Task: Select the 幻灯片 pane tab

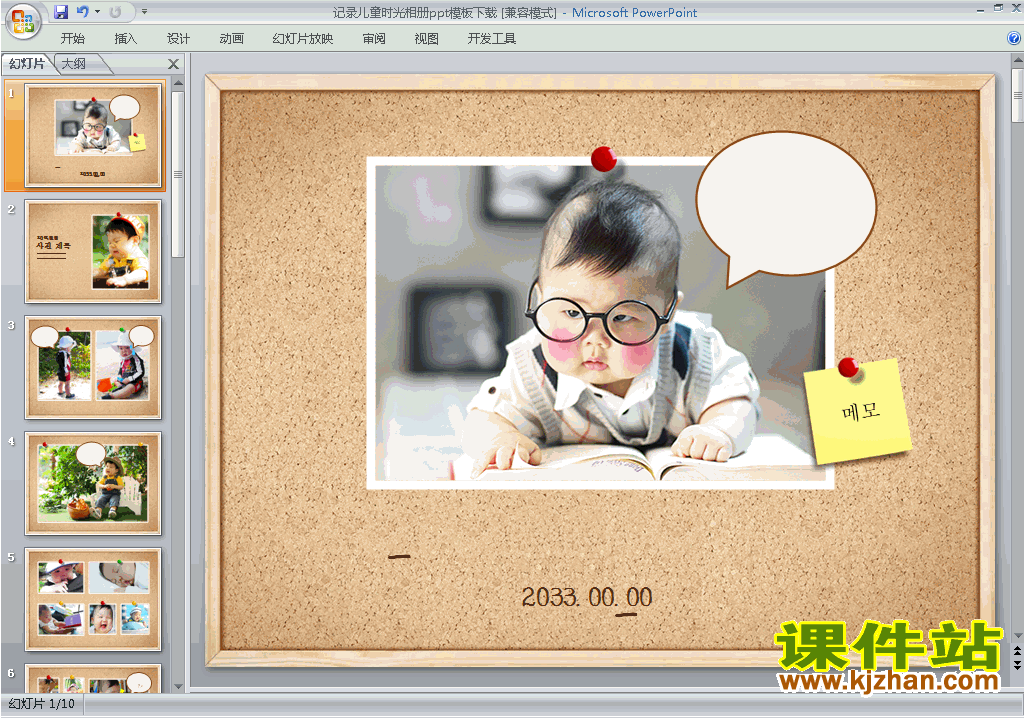Action: coord(27,63)
